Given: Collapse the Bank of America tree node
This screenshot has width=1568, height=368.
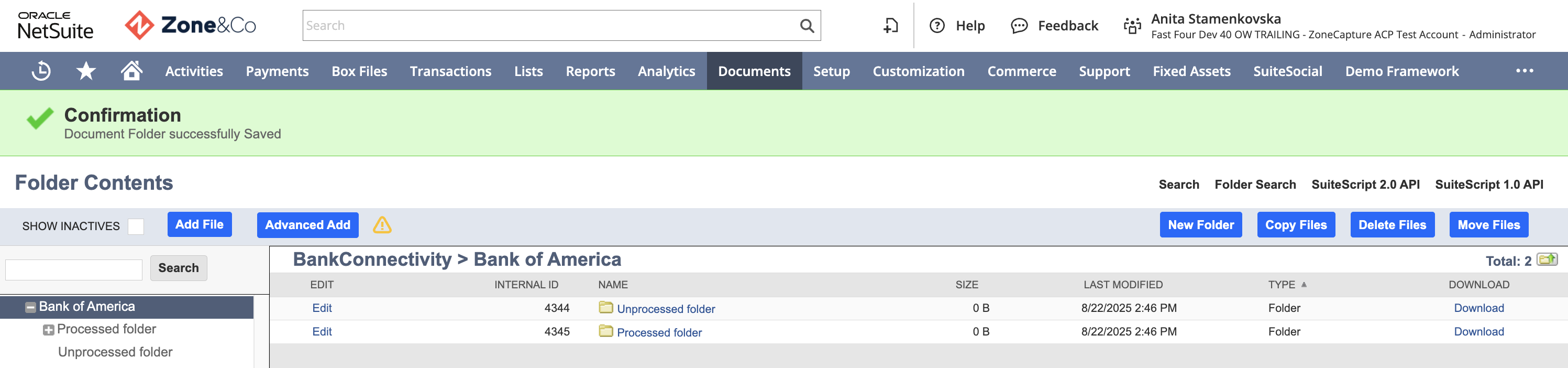Looking at the screenshot, I should point(30,308).
